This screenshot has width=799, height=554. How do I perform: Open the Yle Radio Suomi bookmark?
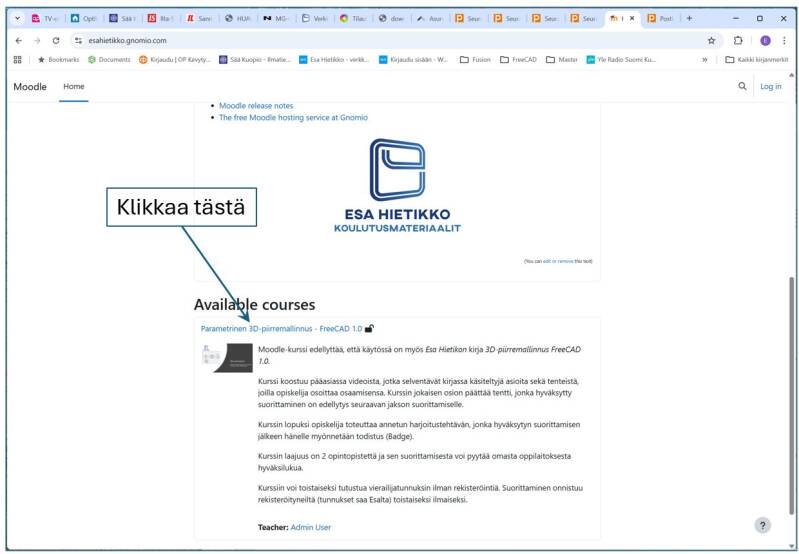pos(621,60)
